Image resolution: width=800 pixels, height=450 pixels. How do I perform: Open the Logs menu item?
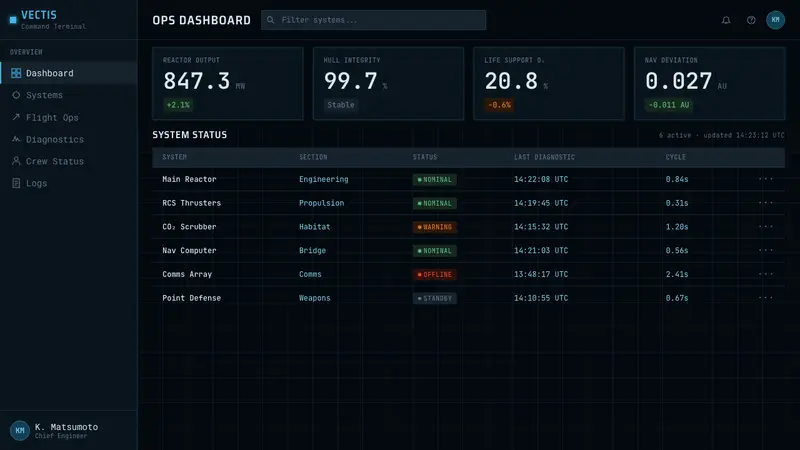[x=69, y=183]
